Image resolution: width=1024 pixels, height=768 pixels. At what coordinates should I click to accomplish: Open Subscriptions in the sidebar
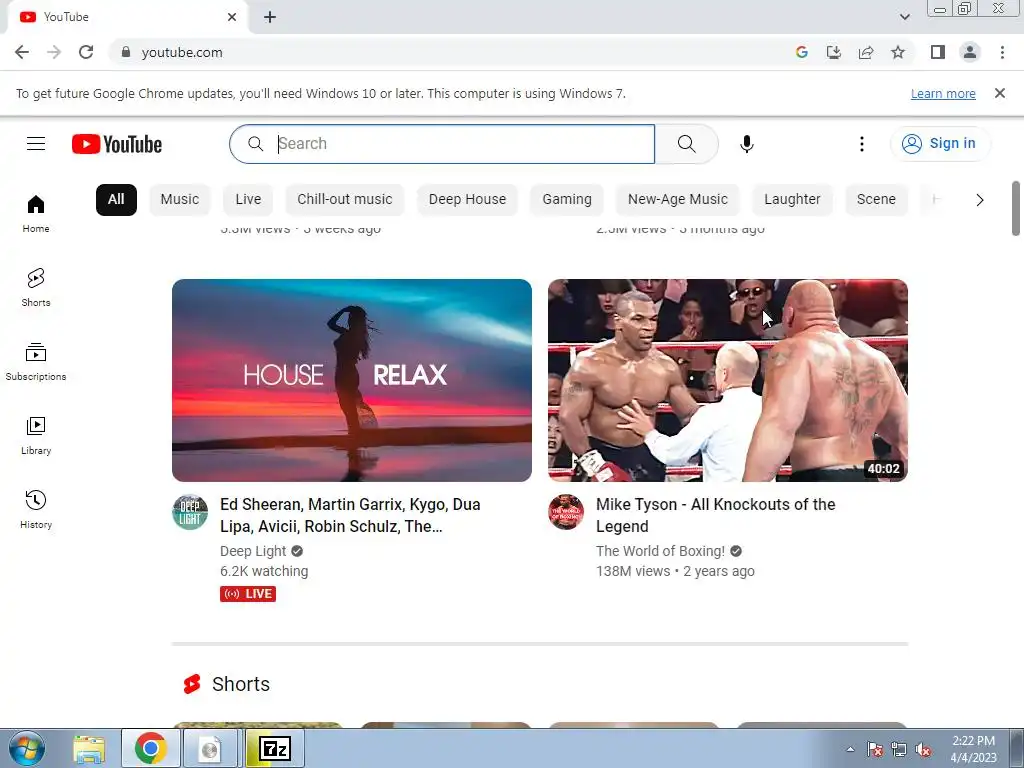[36, 361]
